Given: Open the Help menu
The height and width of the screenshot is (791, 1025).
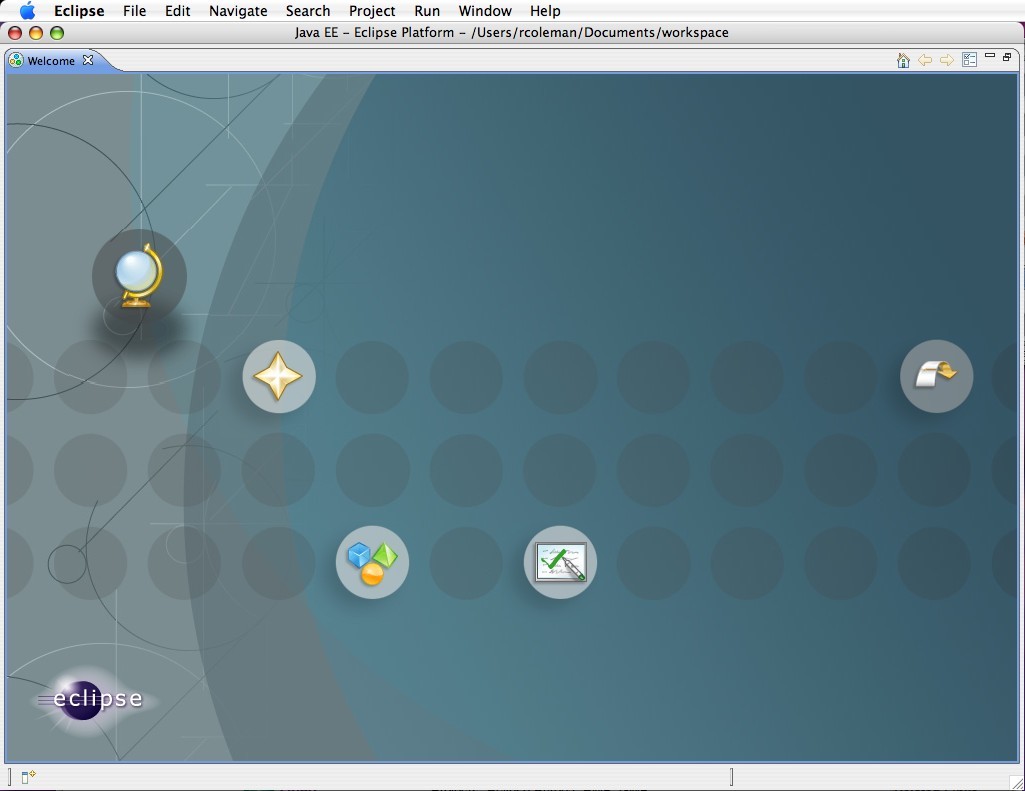Looking at the screenshot, I should pyautogui.click(x=545, y=11).
